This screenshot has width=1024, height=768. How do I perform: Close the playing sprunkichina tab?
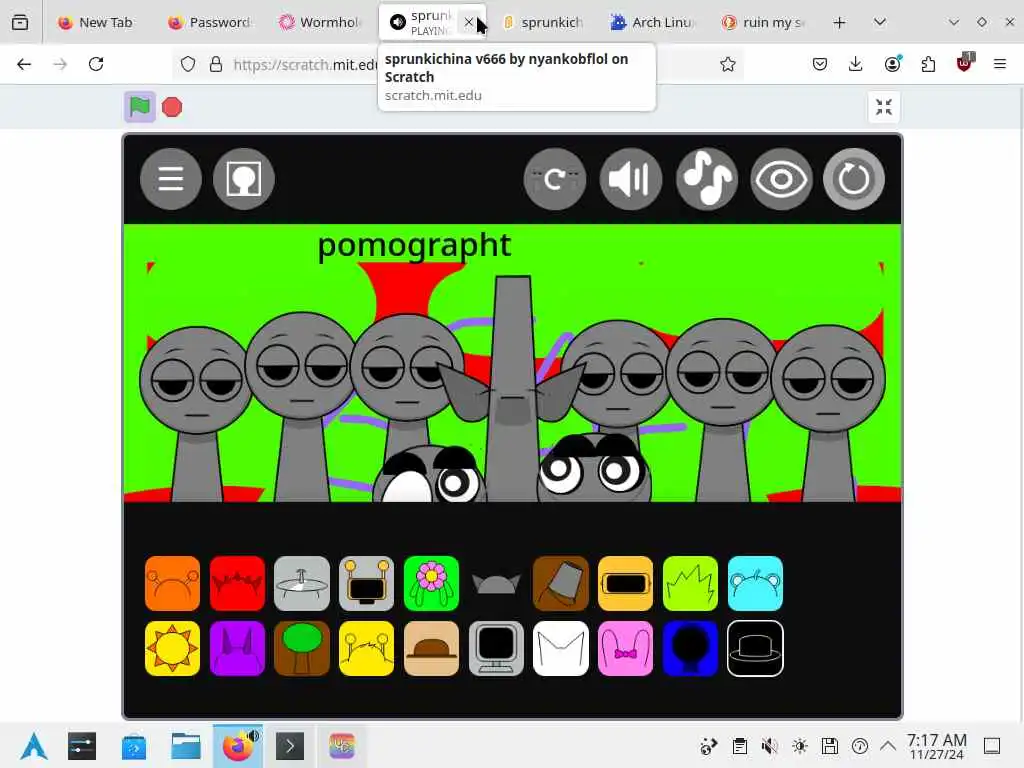(468, 22)
